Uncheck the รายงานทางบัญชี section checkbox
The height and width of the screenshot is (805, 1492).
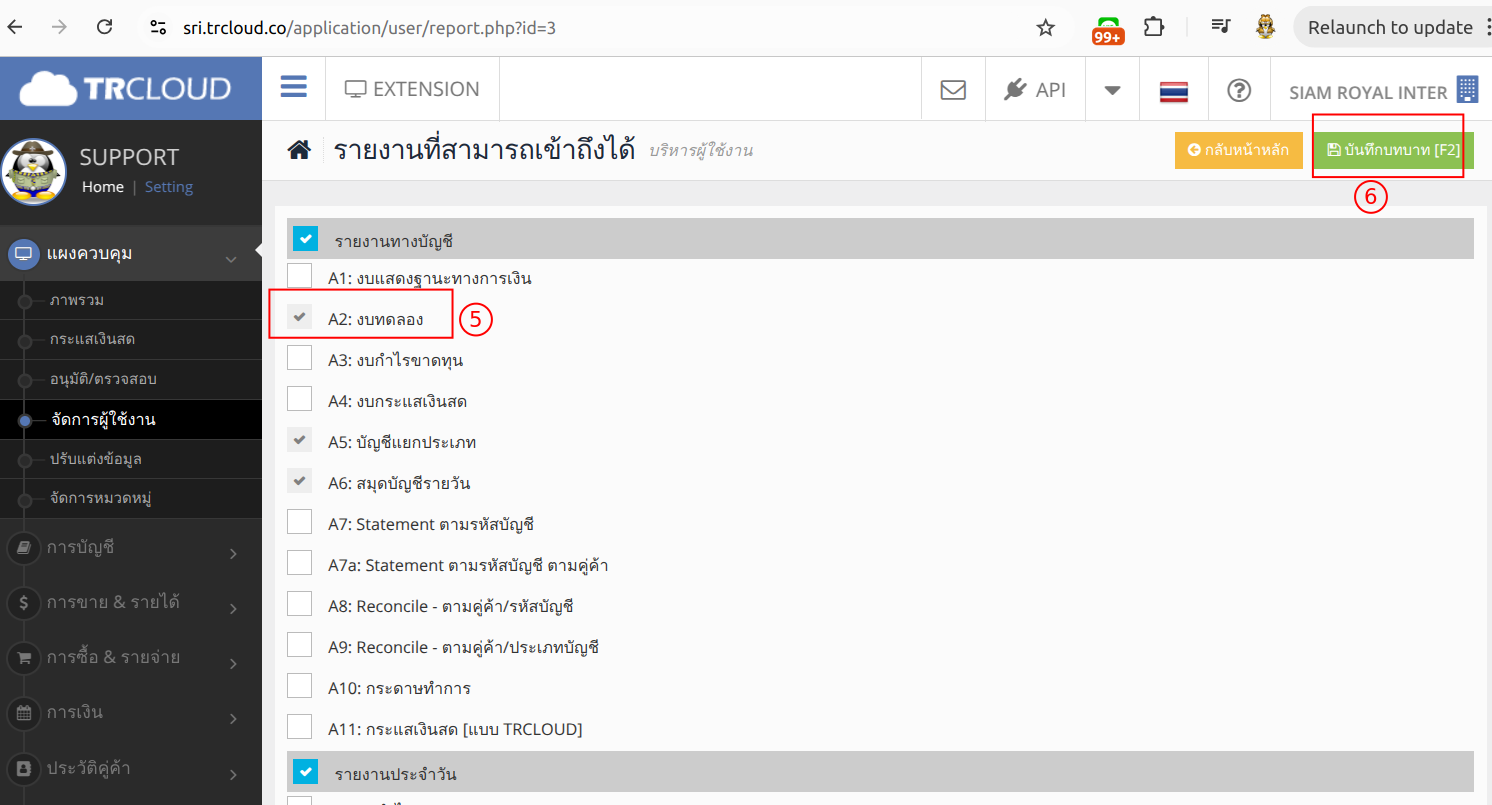pos(305,239)
